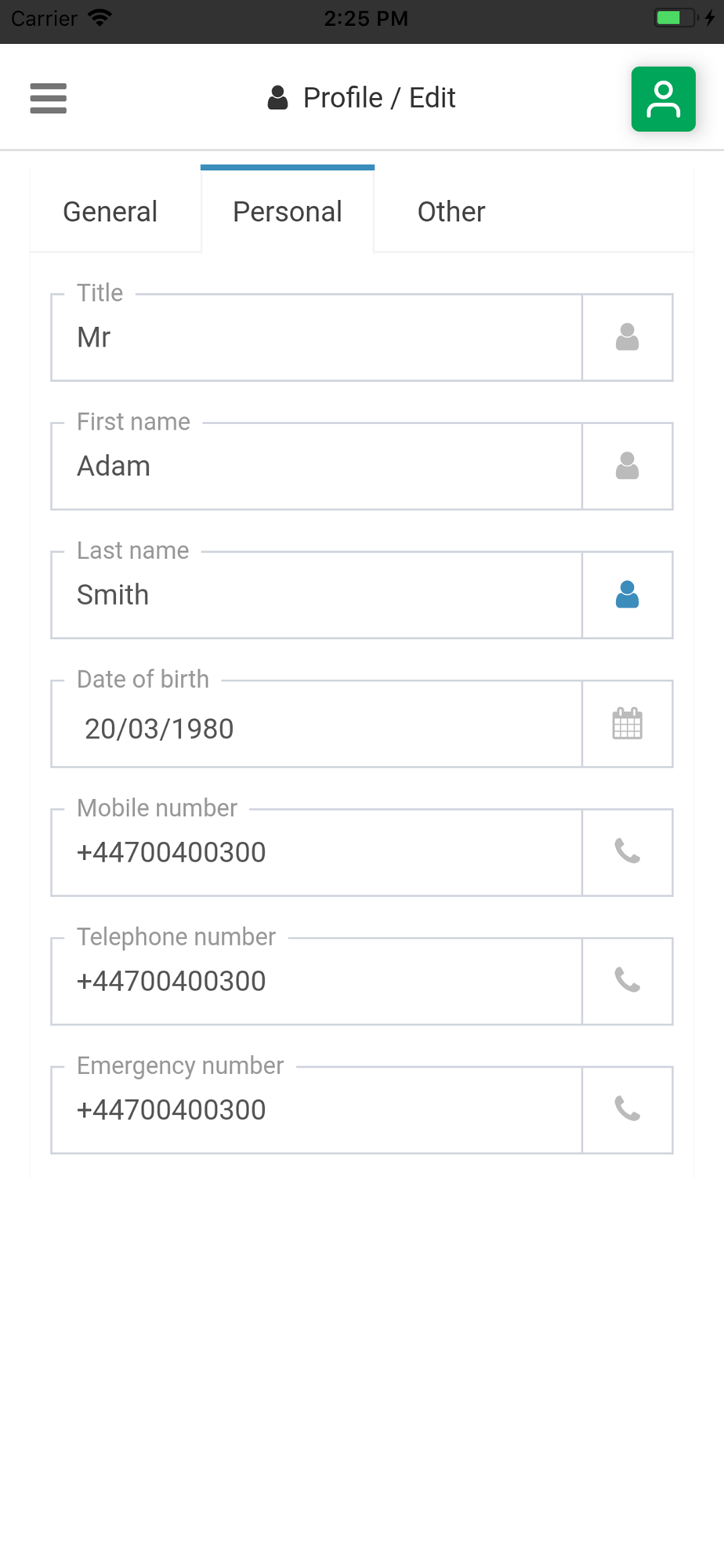
Task: Edit the Mobile number input field
Action: (x=317, y=852)
